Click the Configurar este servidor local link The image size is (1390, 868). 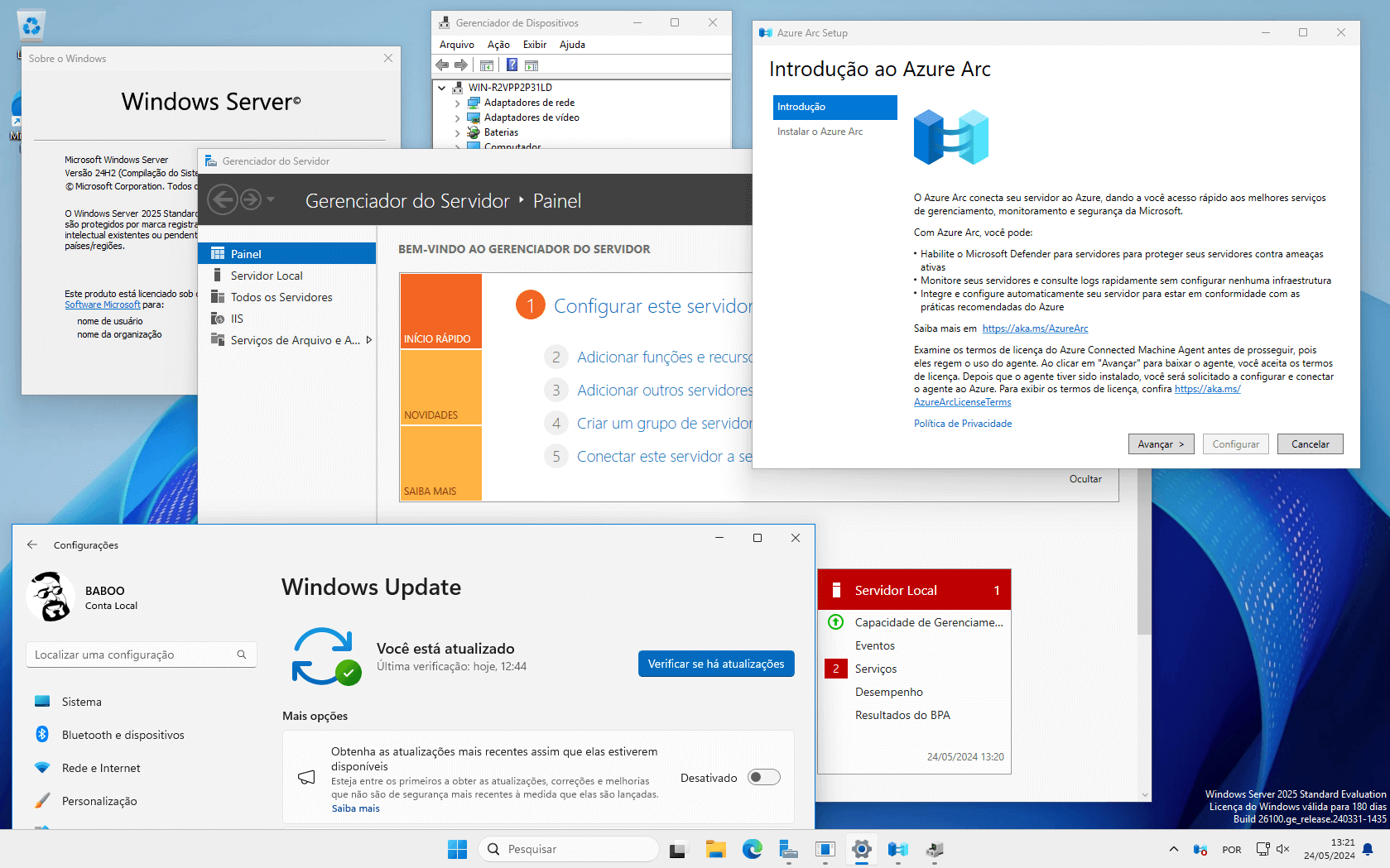[653, 306]
